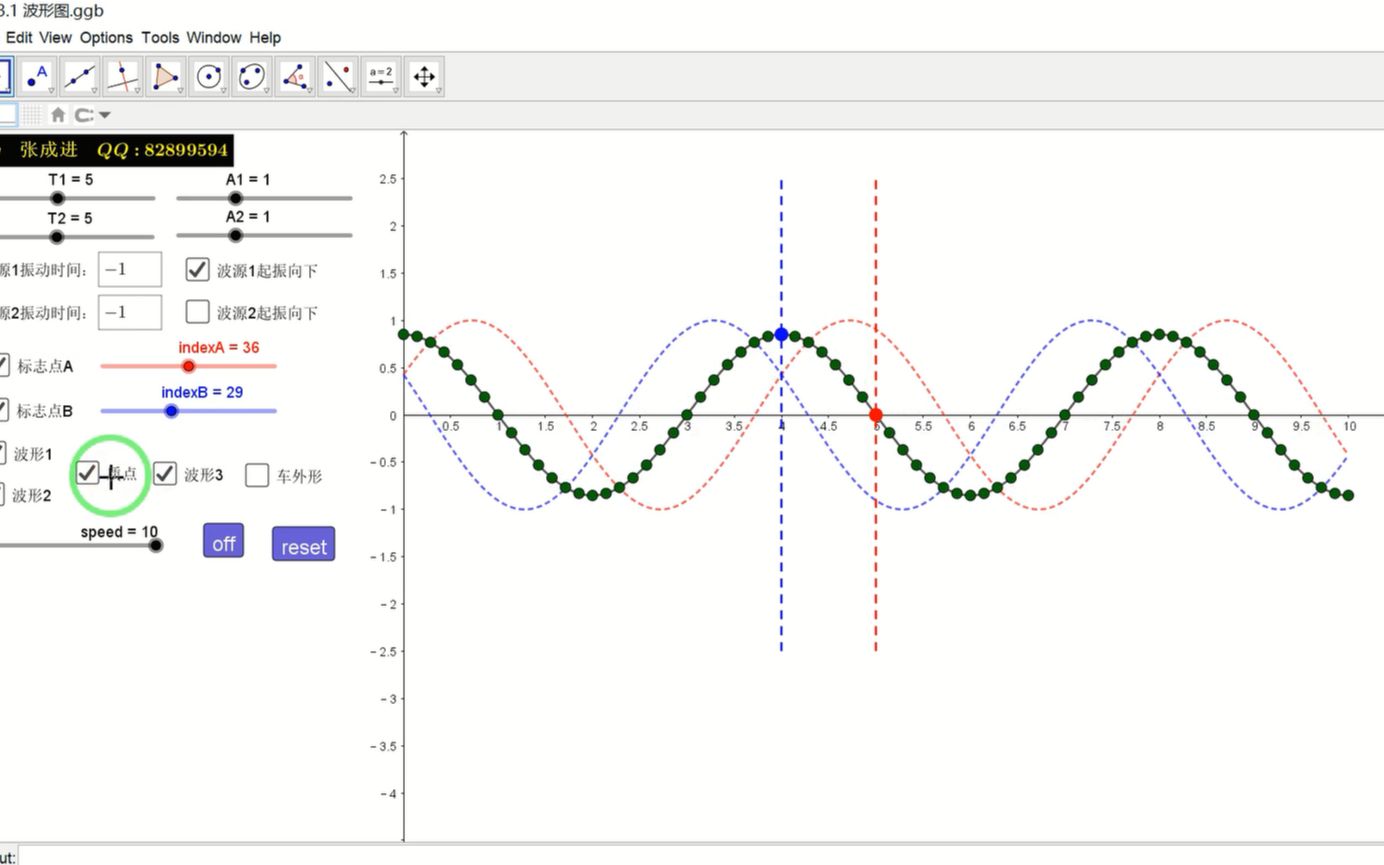Click the red marker point on the x-axis
The image size is (1384, 865).
pos(876,414)
